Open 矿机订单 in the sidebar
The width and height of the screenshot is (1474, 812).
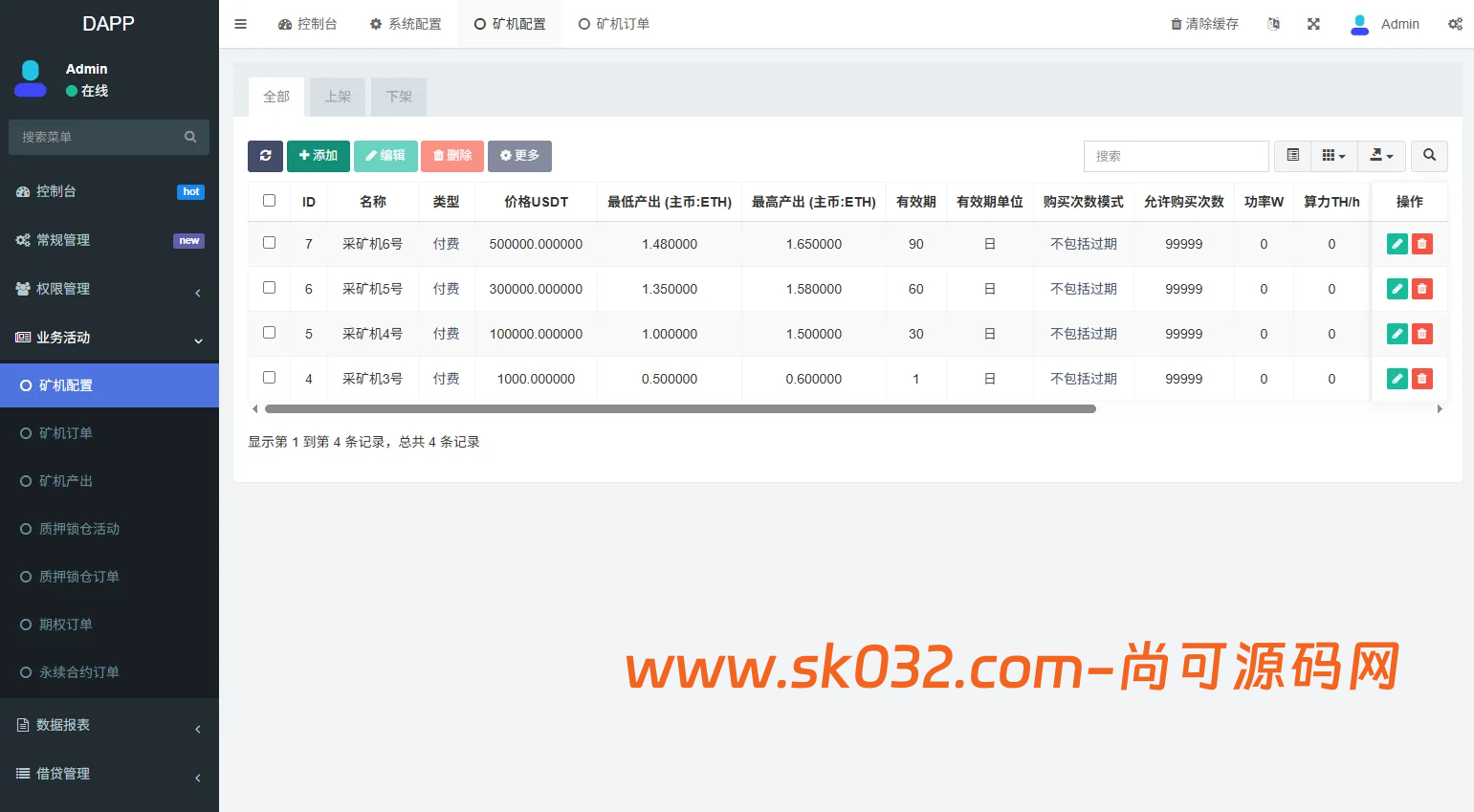click(x=109, y=433)
